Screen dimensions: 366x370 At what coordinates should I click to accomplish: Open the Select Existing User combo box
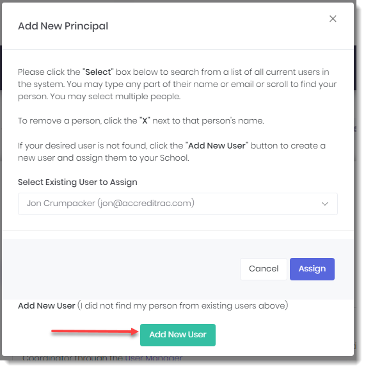pyautogui.click(x=178, y=204)
